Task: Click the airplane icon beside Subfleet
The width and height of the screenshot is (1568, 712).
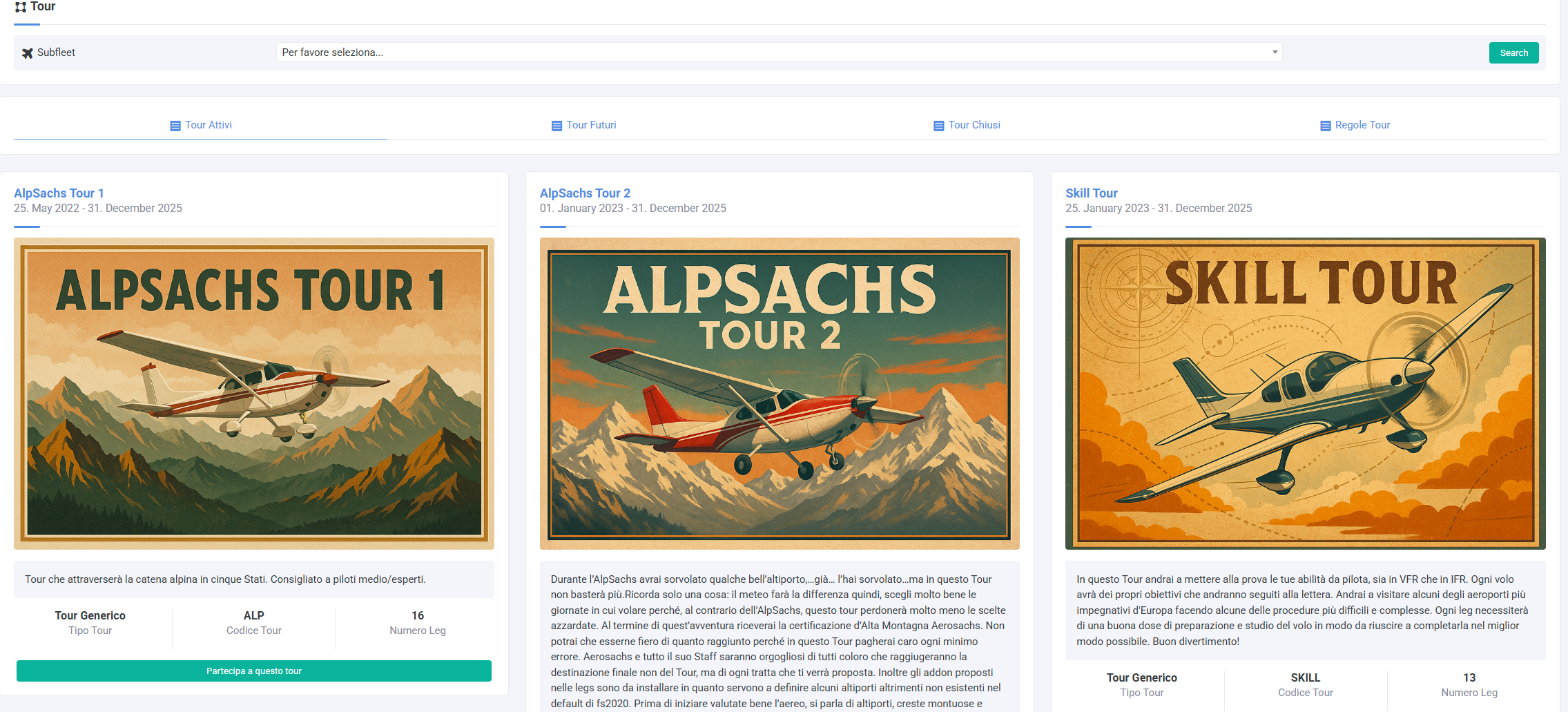Action: pyautogui.click(x=28, y=53)
